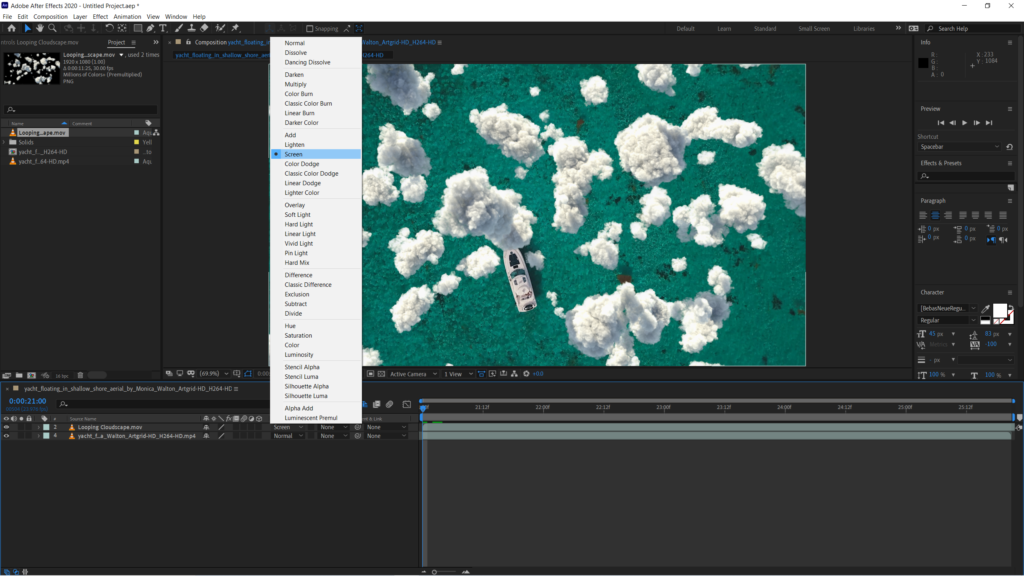Click the Home icon in toolbar

click(x=10, y=28)
